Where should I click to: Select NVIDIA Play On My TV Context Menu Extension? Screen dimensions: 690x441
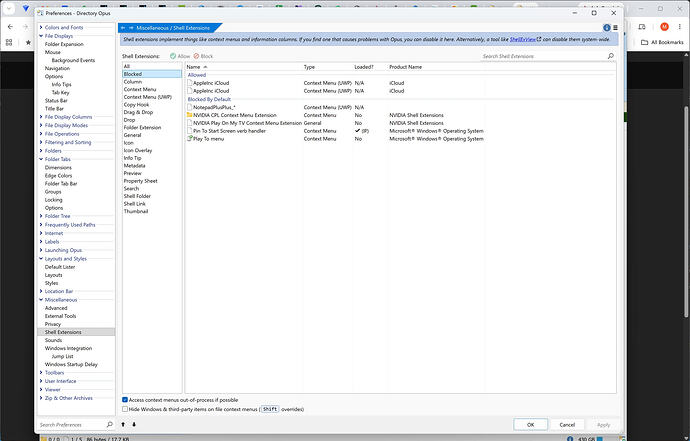(400, 123)
